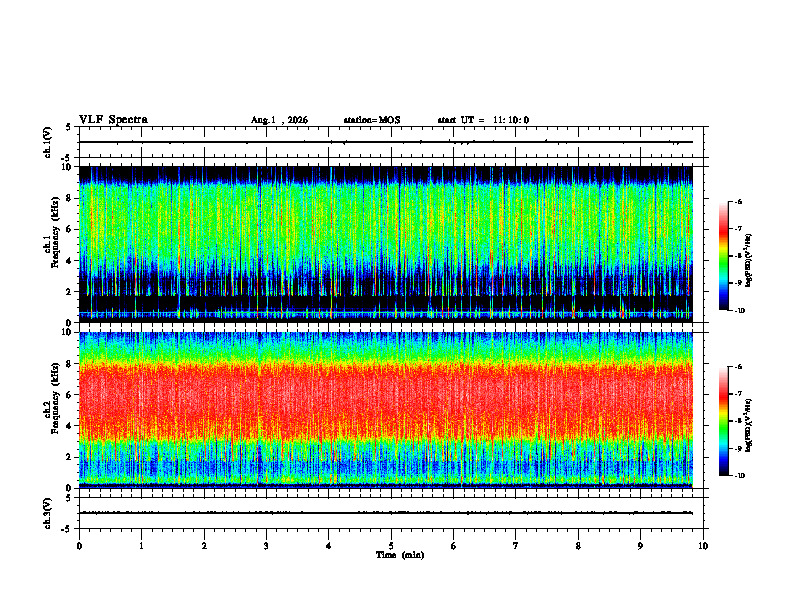792x612 pixels.
Task: Click the "2" kHz tick on ch.2 axis
Action: pos(69,457)
